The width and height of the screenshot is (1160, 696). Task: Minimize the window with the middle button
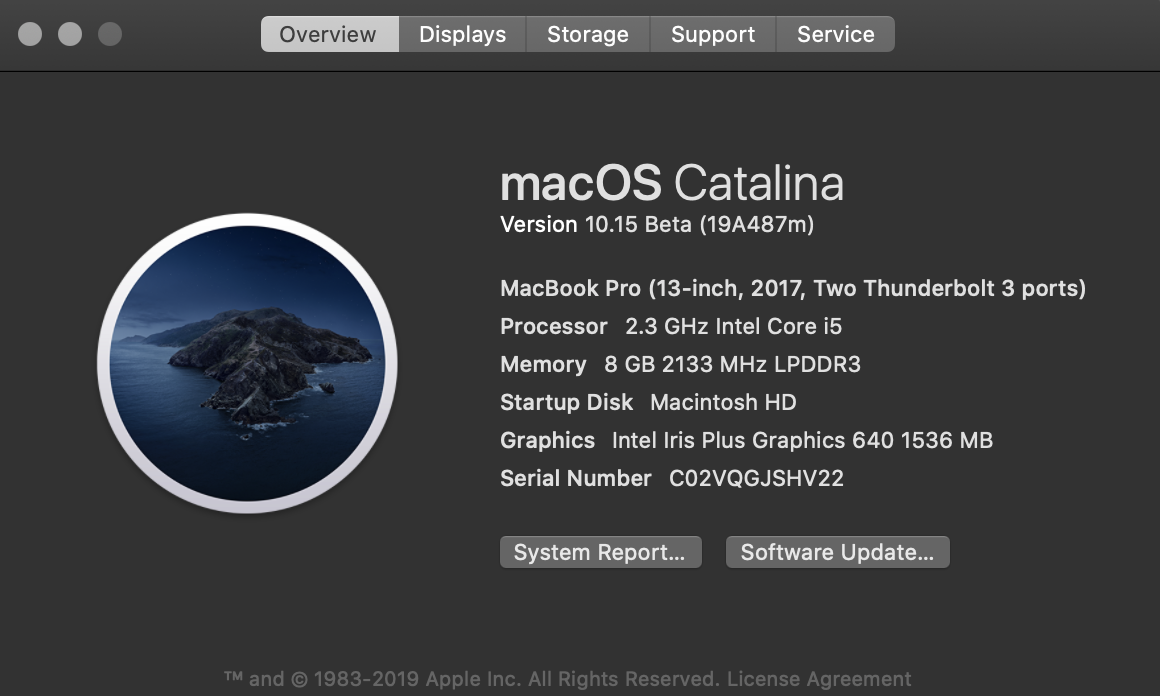70,34
